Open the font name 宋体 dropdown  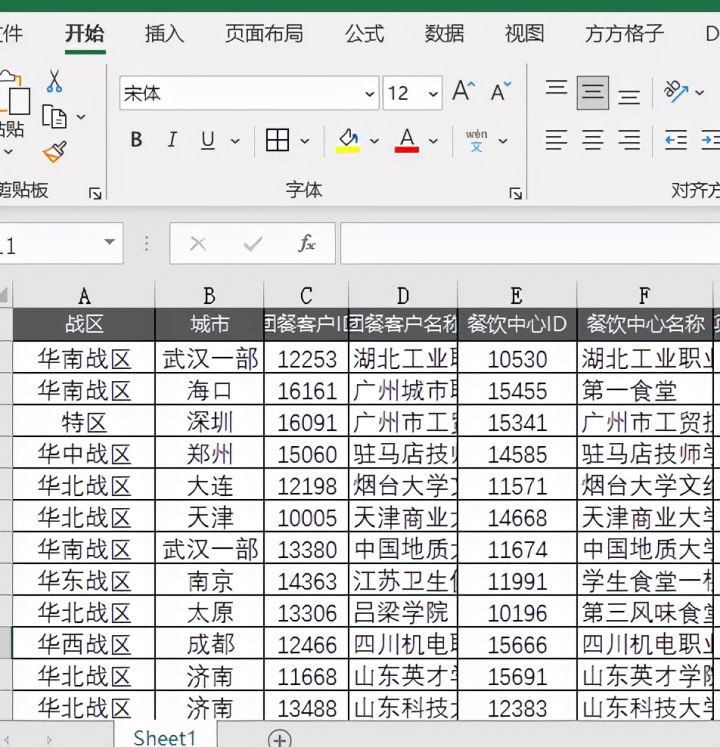point(369,94)
